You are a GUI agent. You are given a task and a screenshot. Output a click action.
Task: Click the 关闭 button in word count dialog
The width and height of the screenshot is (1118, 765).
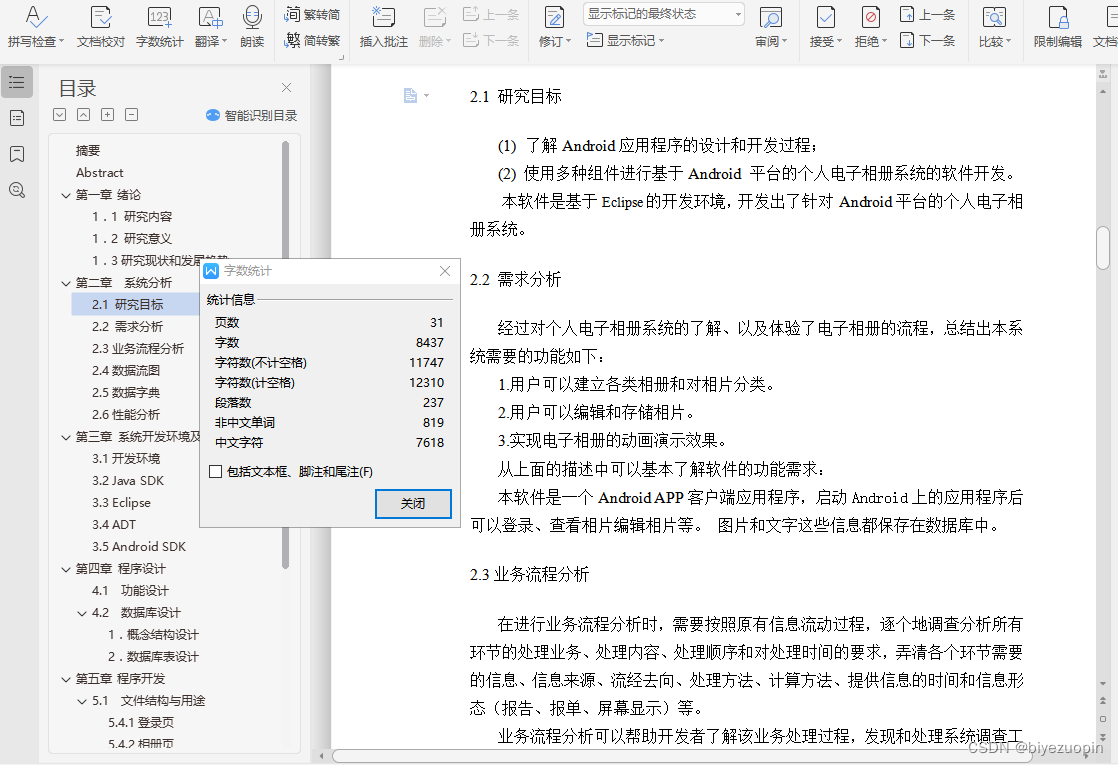[413, 503]
